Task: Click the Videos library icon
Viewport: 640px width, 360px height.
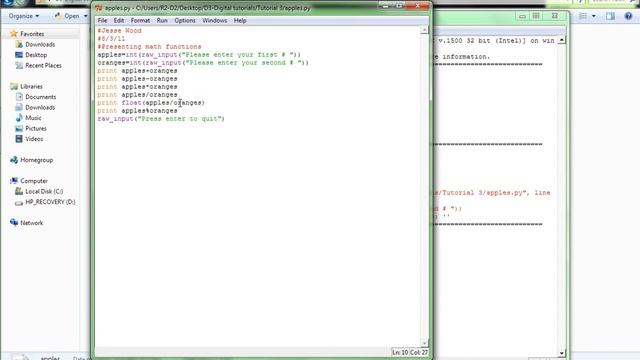Action: click(19, 139)
